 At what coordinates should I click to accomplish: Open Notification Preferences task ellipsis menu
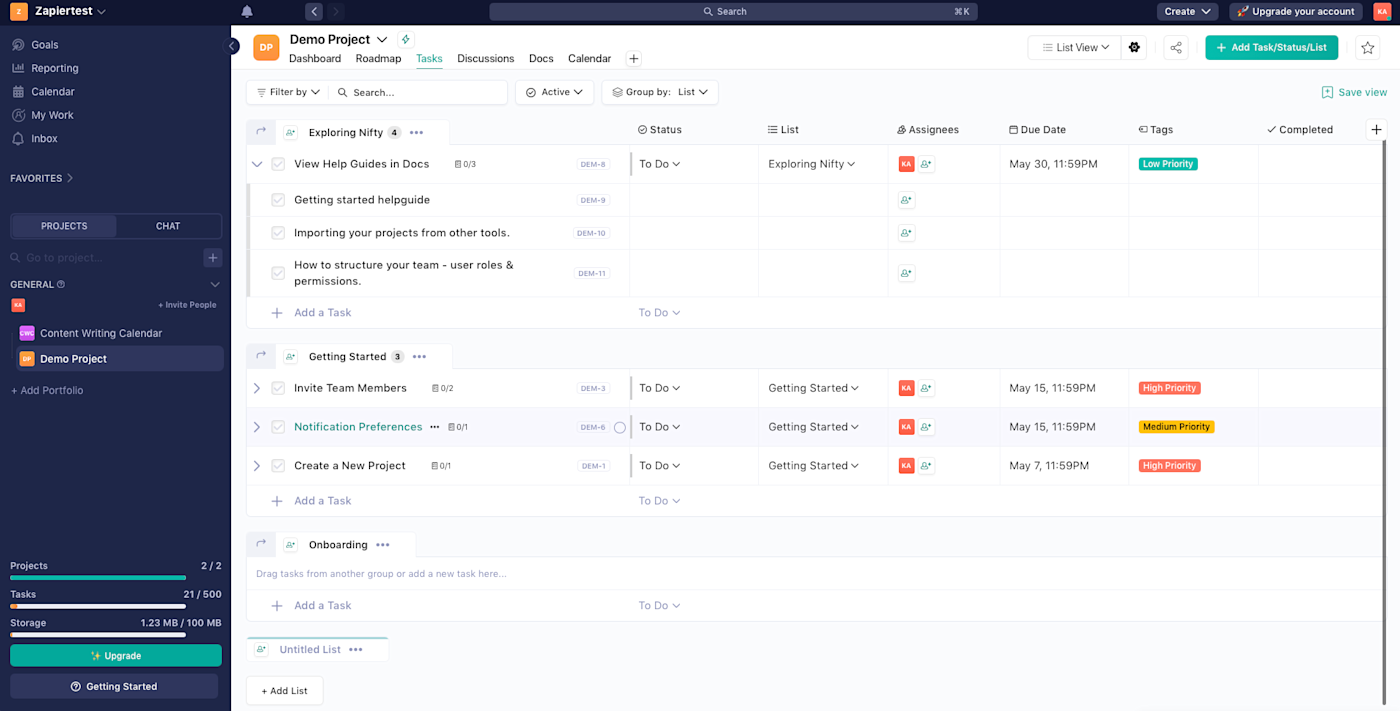pos(434,427)
